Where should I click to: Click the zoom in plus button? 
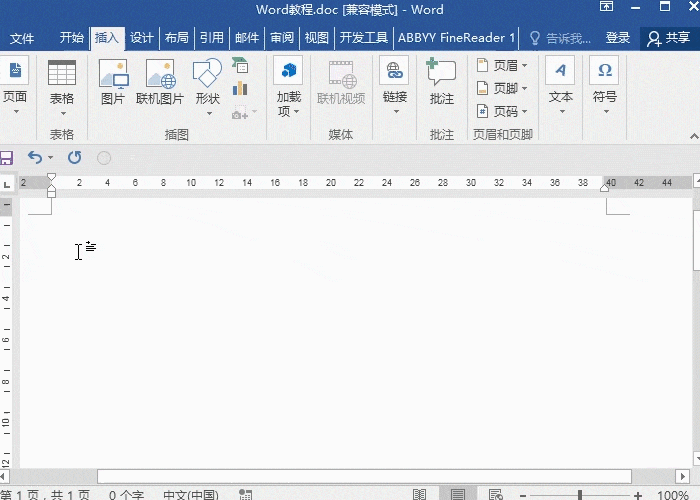click(x=638, y=495)
